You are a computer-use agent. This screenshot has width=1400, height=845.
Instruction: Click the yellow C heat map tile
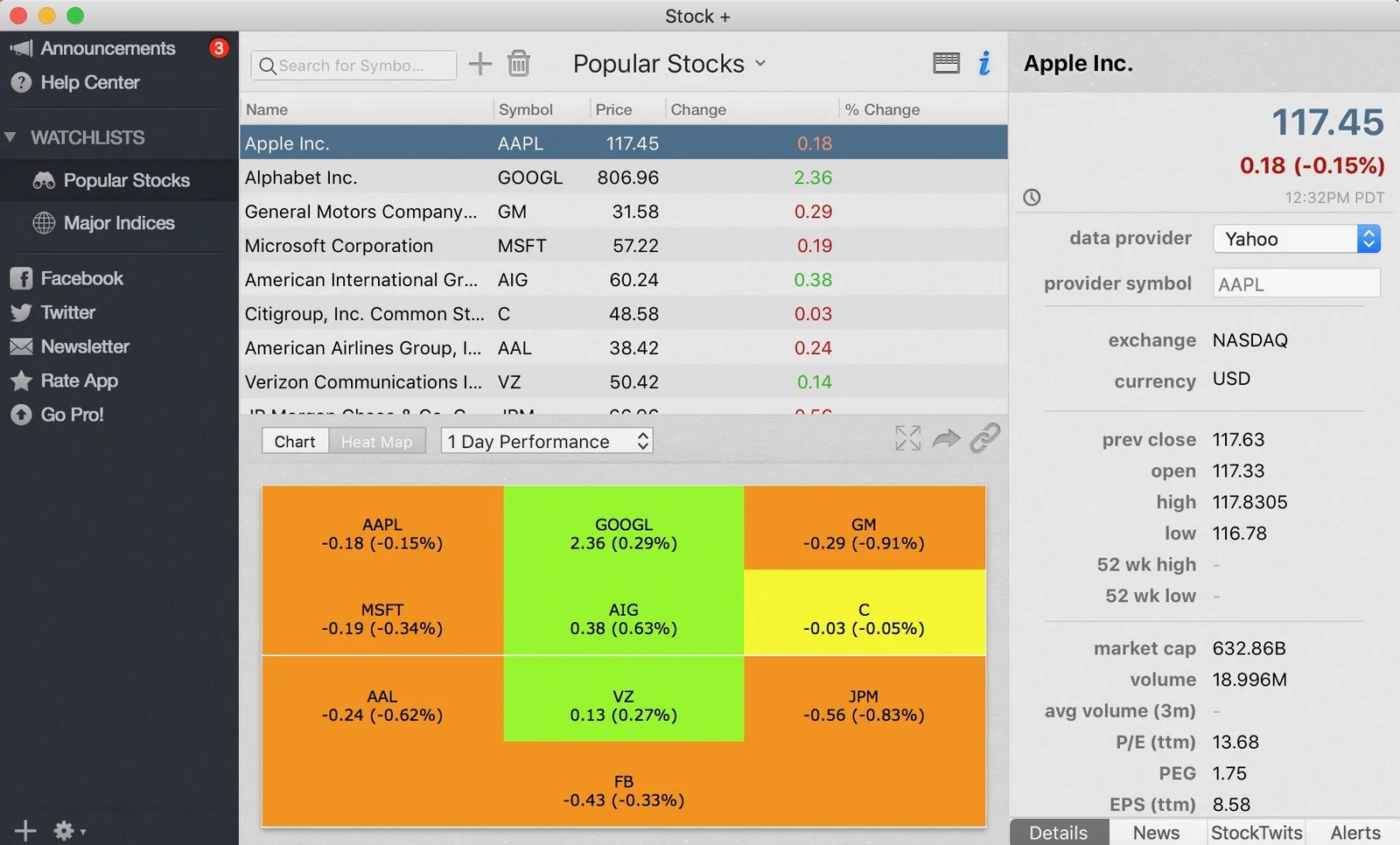click(x=864, y=612)
